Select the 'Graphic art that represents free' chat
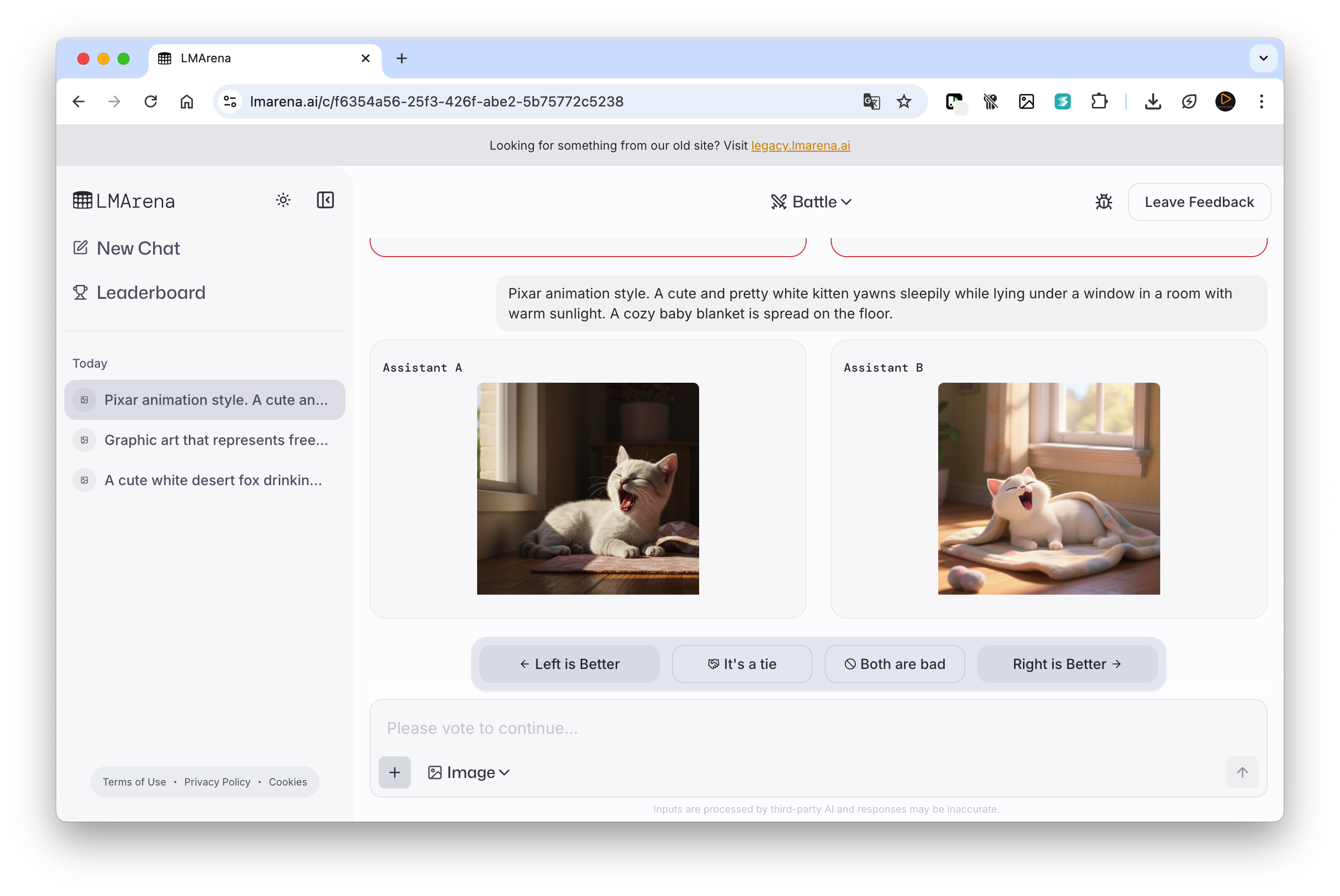 click(x=215, y=440)
